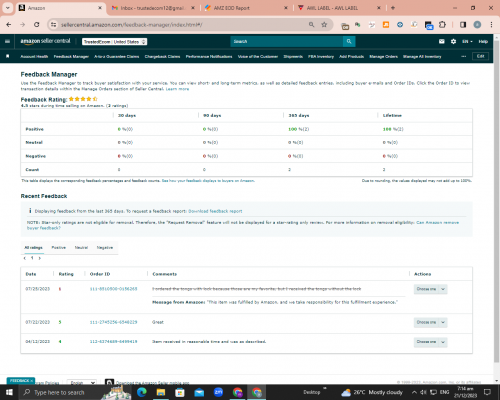
Task: Click the Learn more link in description
Action: 177,89
